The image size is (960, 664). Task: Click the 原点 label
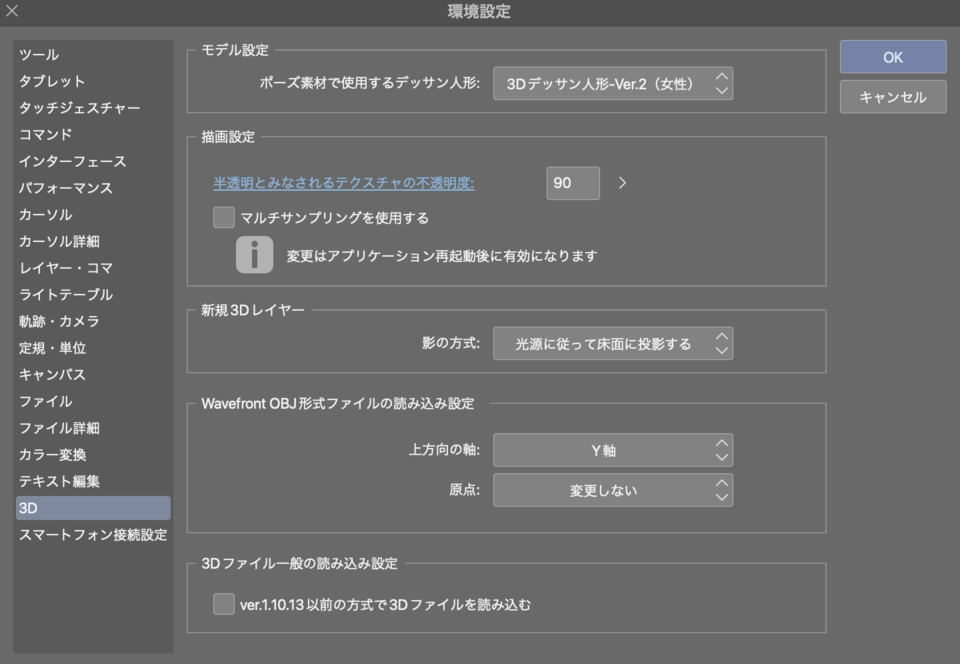(465, 490)
